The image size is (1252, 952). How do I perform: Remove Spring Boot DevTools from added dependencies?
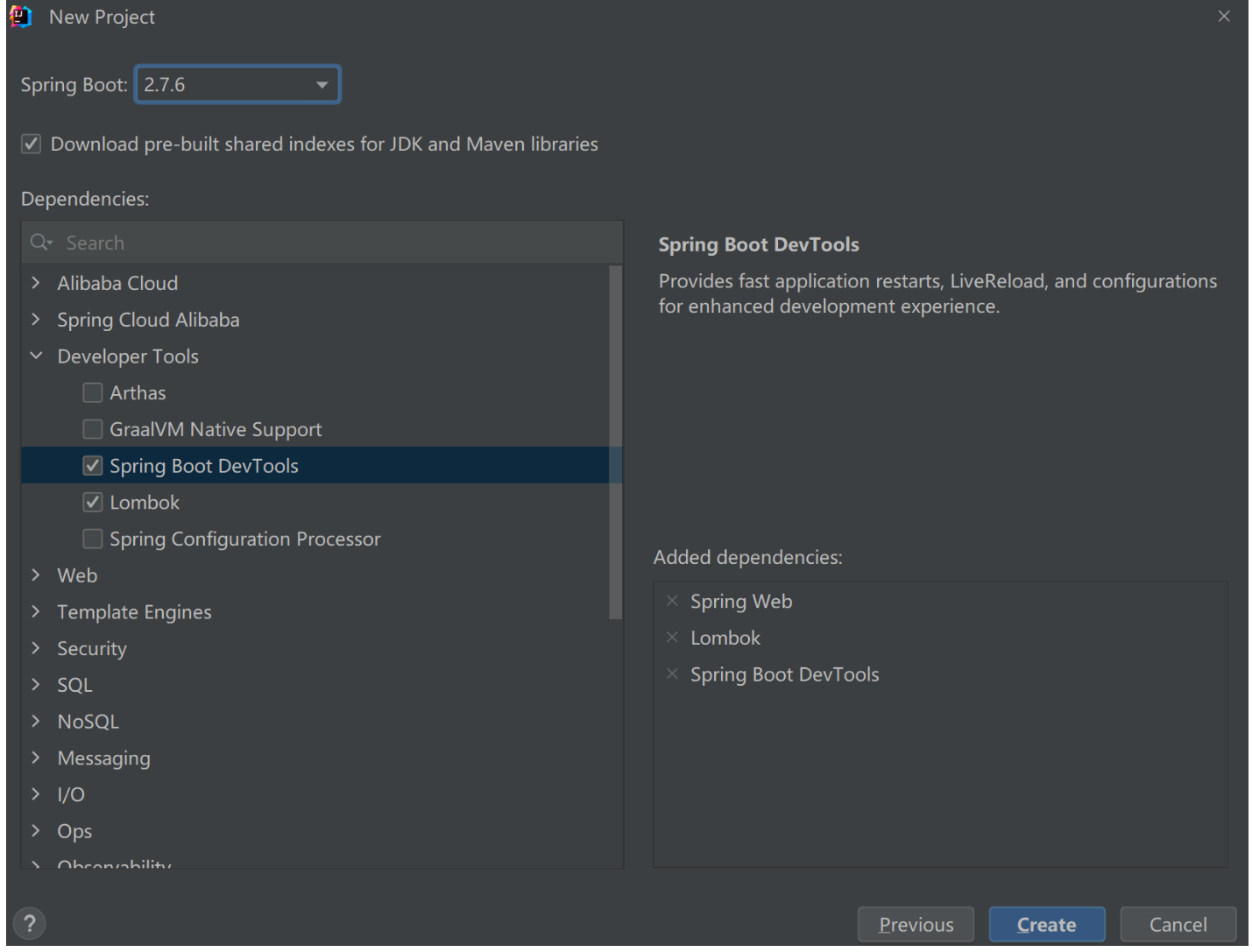672,674
